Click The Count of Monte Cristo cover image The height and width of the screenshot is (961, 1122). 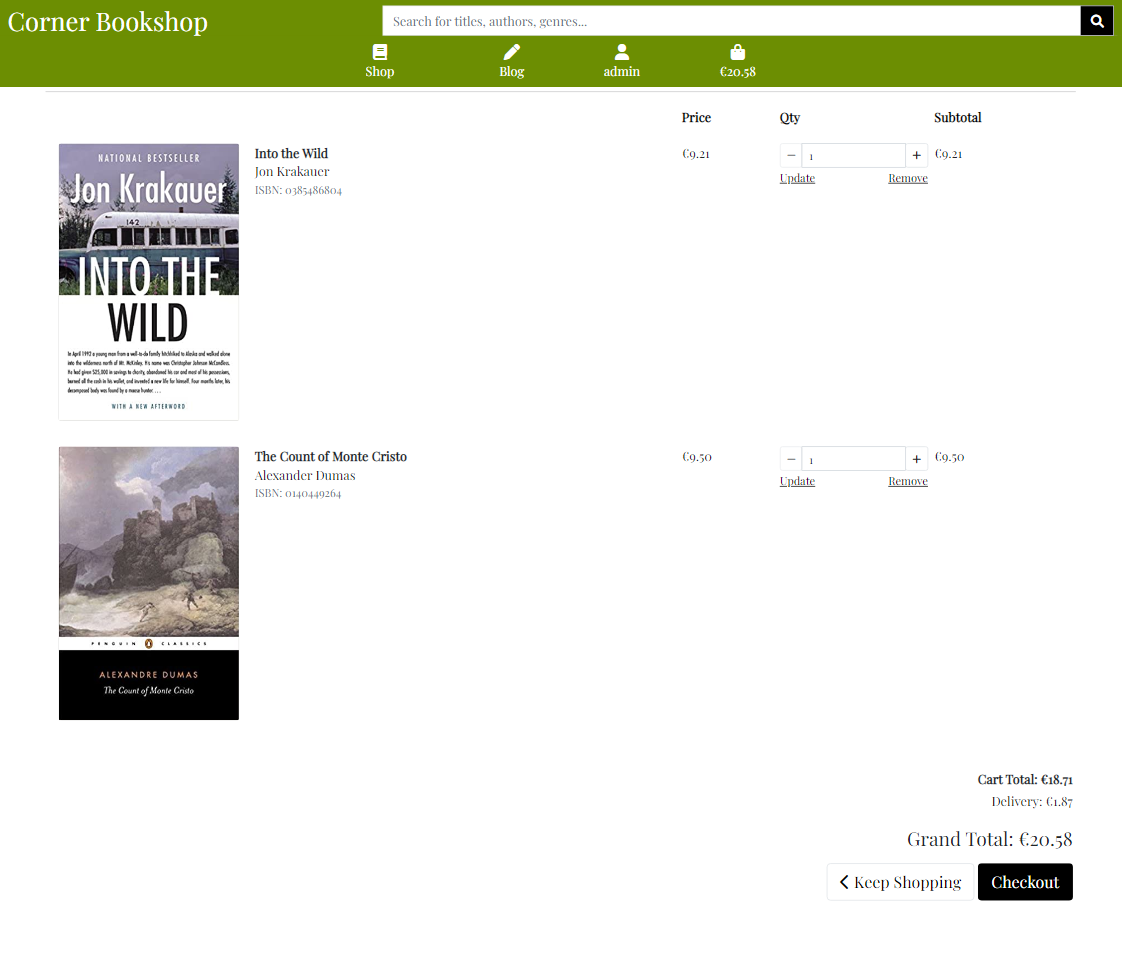click(149, 583)
